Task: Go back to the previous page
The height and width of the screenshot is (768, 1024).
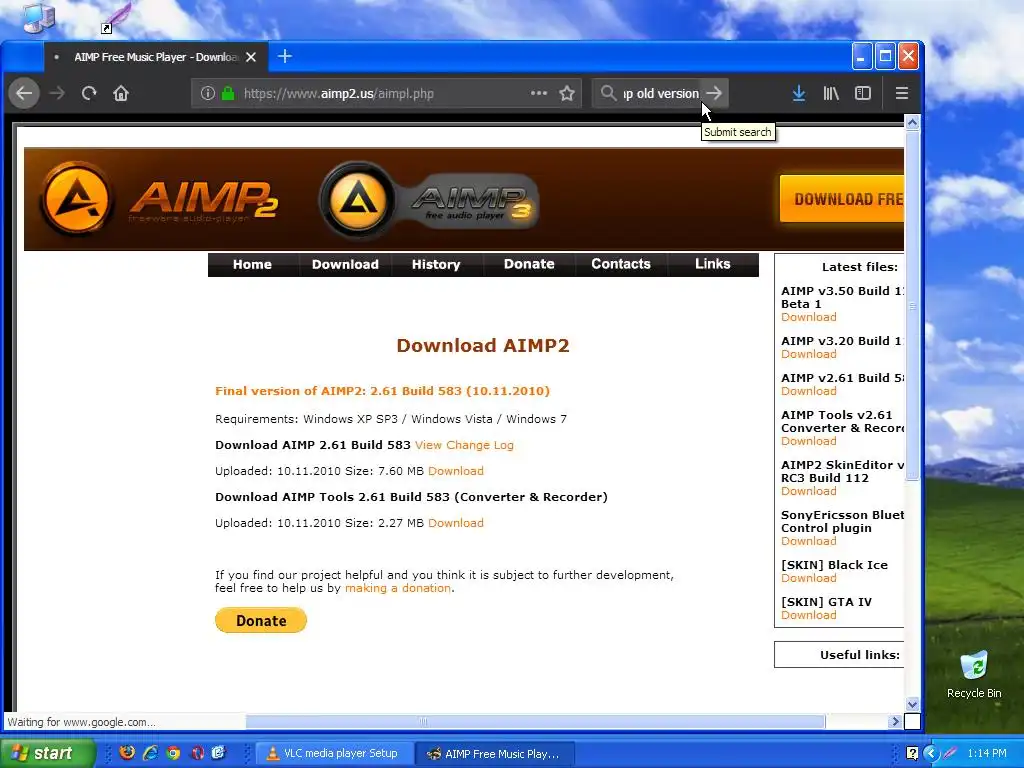Action: click(24, 93)
